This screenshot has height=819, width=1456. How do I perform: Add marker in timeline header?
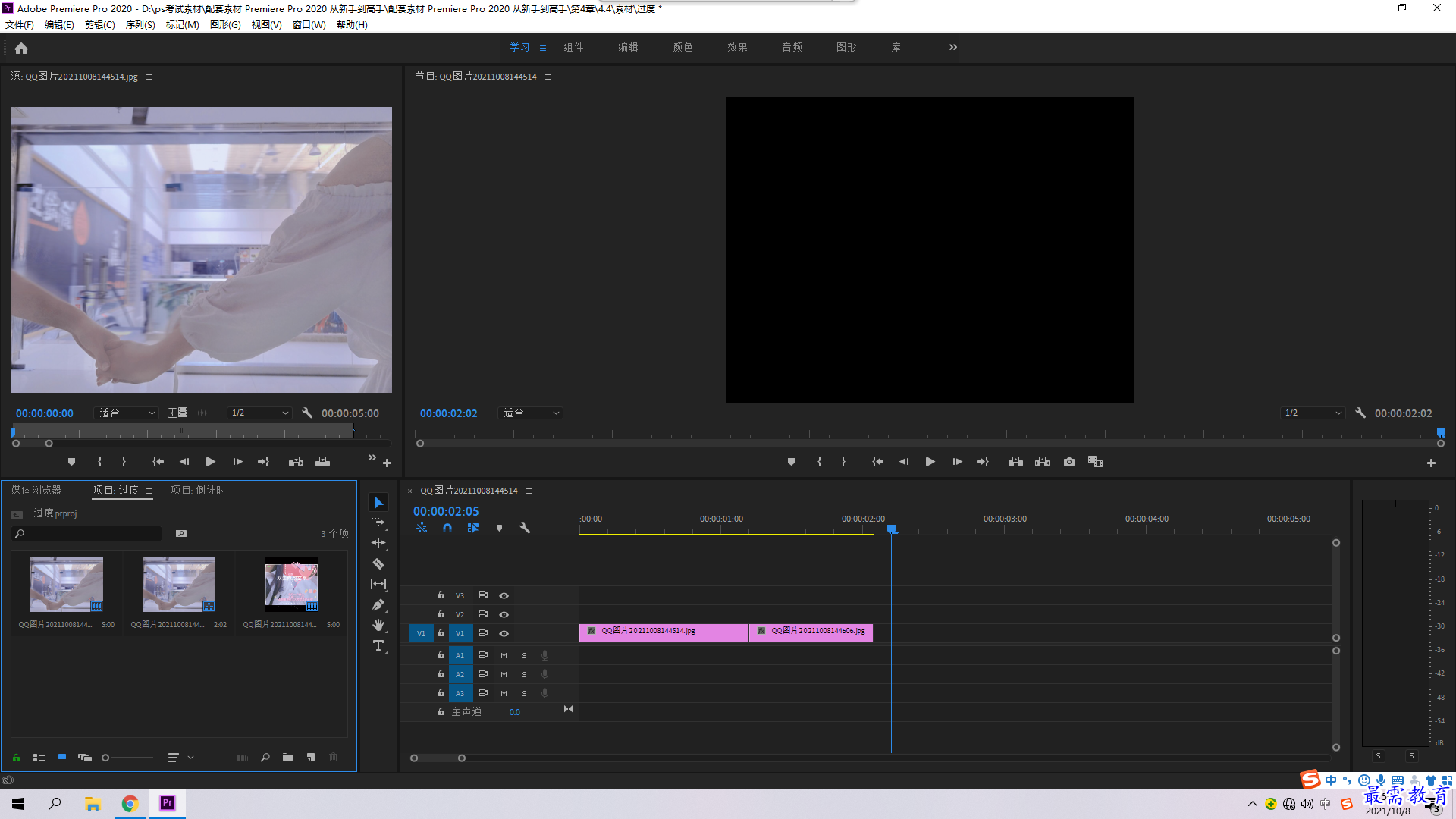pos(499,528)
